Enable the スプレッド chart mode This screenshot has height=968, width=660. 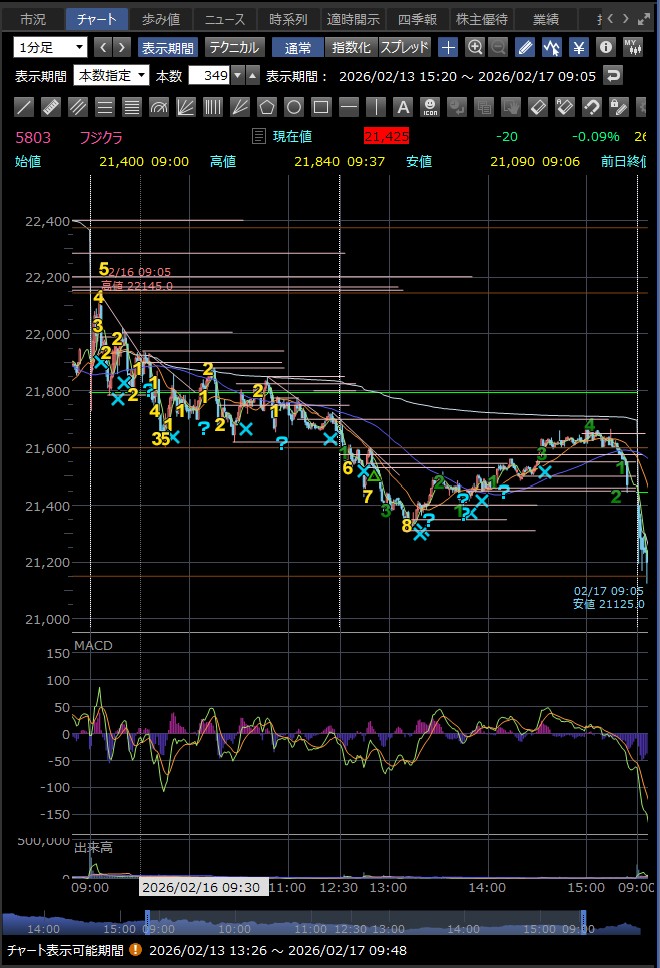point(404,47)
